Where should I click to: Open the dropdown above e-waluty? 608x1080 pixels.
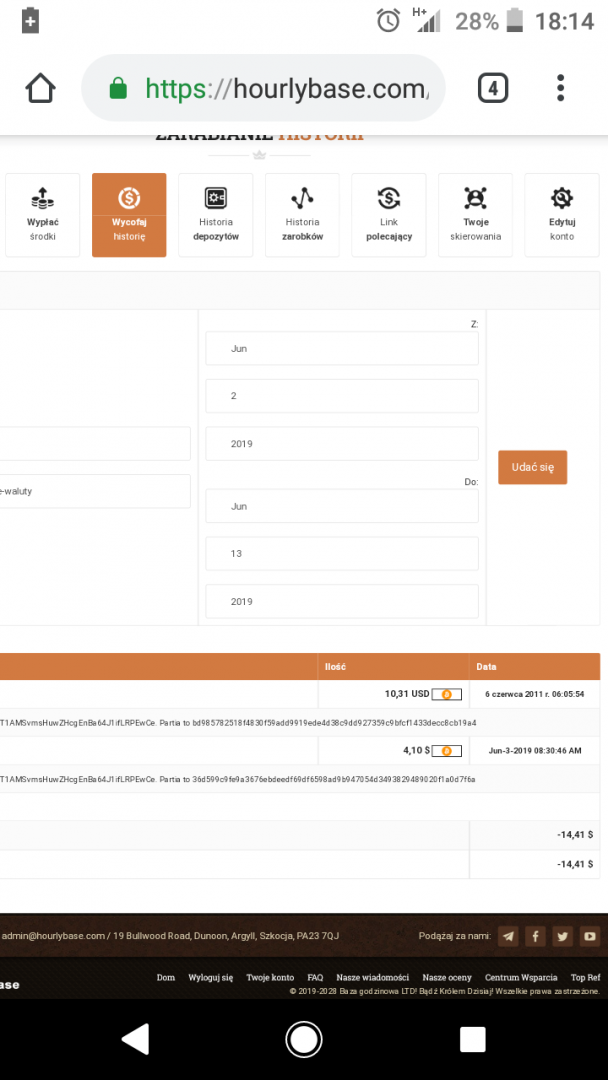pyautogui.click(x=95, y=444)
